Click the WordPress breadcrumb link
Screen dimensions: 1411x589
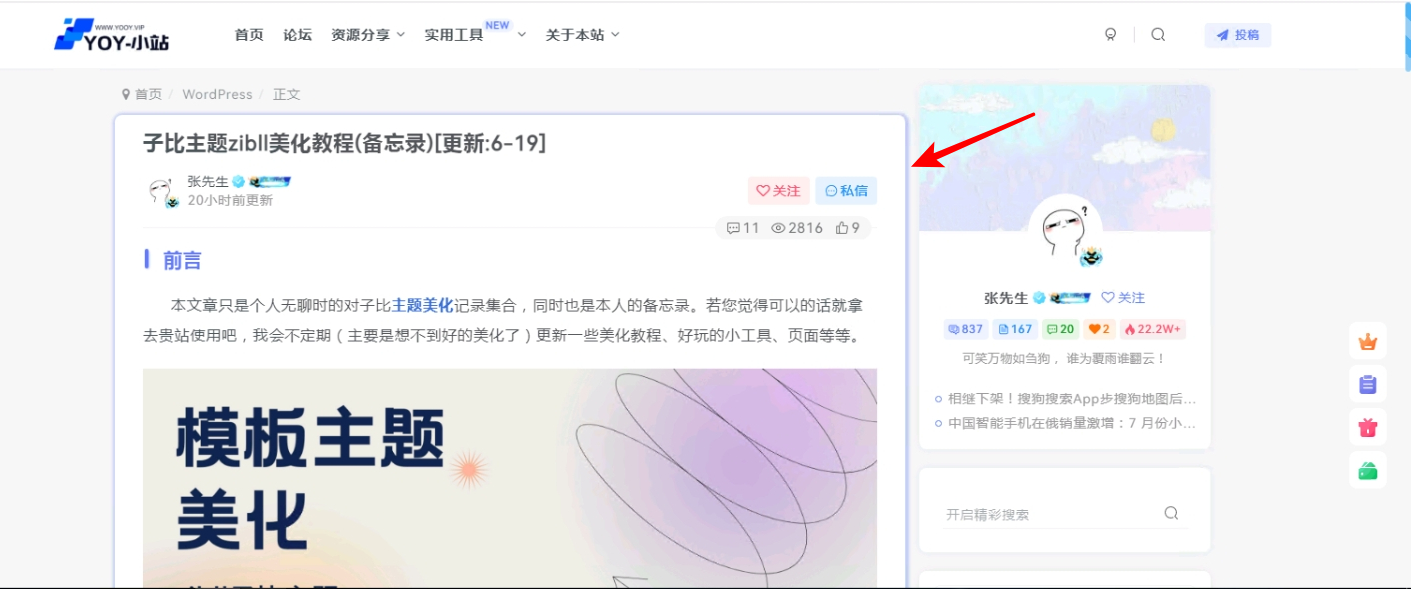coord(217,93)
